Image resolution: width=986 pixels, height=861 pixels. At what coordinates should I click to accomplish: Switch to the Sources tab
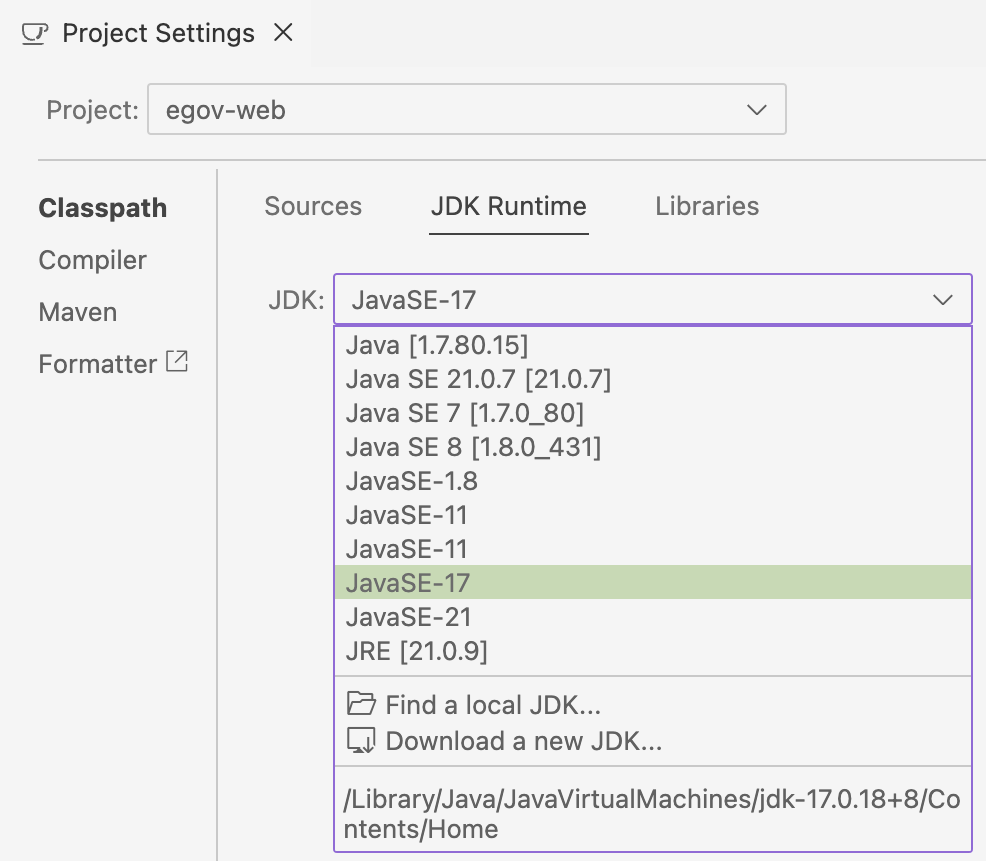click(x=313, y=206)
